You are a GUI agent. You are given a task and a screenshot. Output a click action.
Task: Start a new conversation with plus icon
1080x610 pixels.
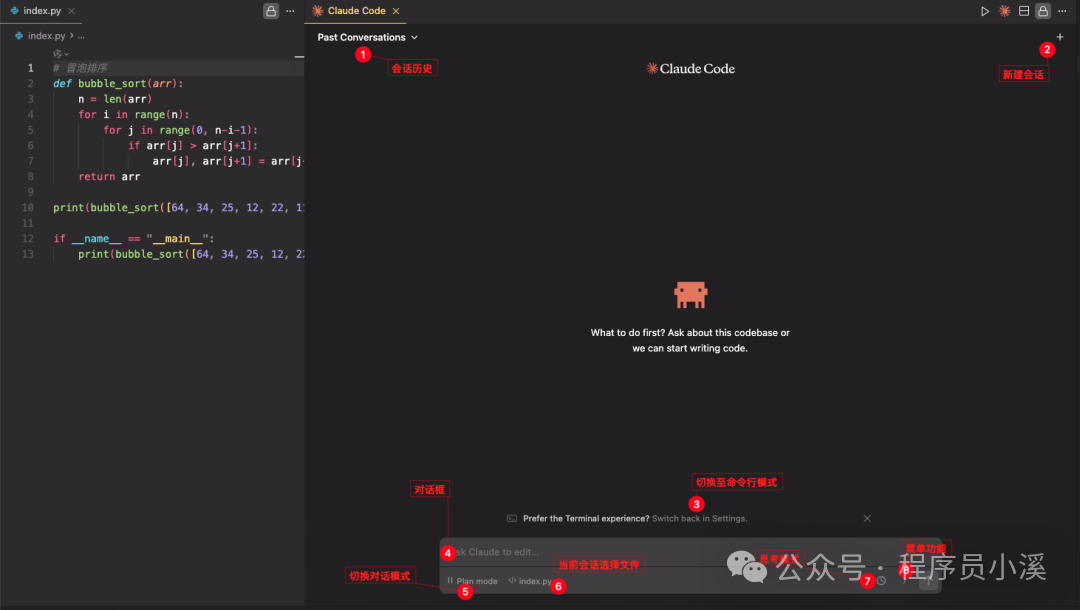[1060, 37]
